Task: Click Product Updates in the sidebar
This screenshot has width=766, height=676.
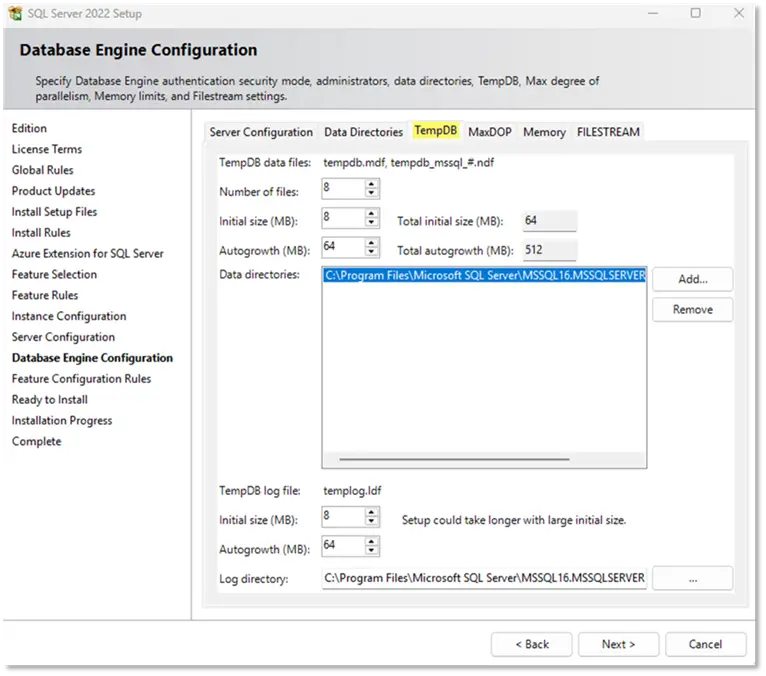Action: pos(53,191)
